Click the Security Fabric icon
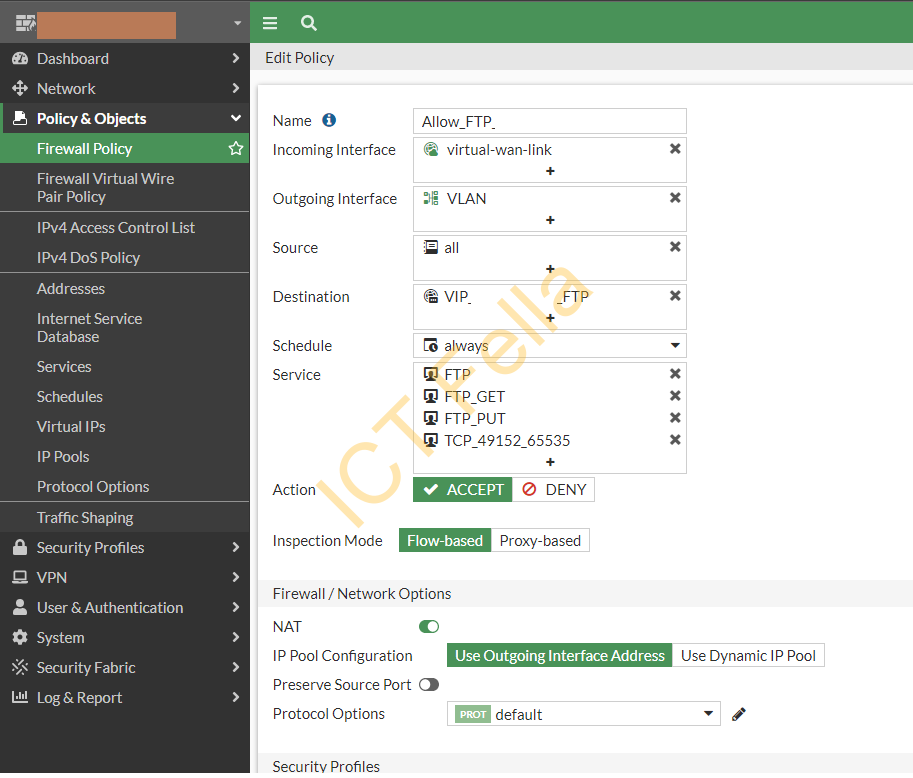The image size is (913, 778). (20, 667)
